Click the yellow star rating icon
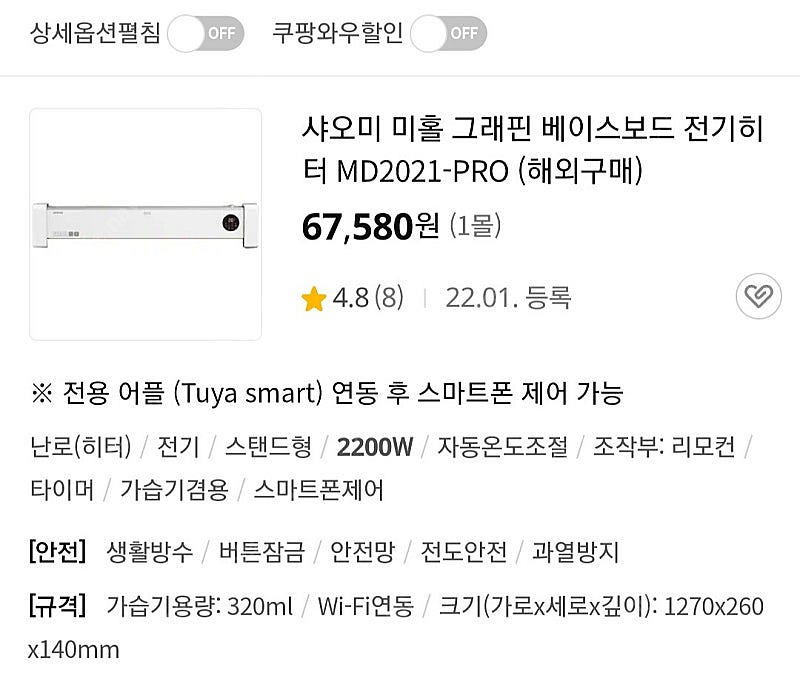Screen dimensions: 800x696 pos(314,298)
